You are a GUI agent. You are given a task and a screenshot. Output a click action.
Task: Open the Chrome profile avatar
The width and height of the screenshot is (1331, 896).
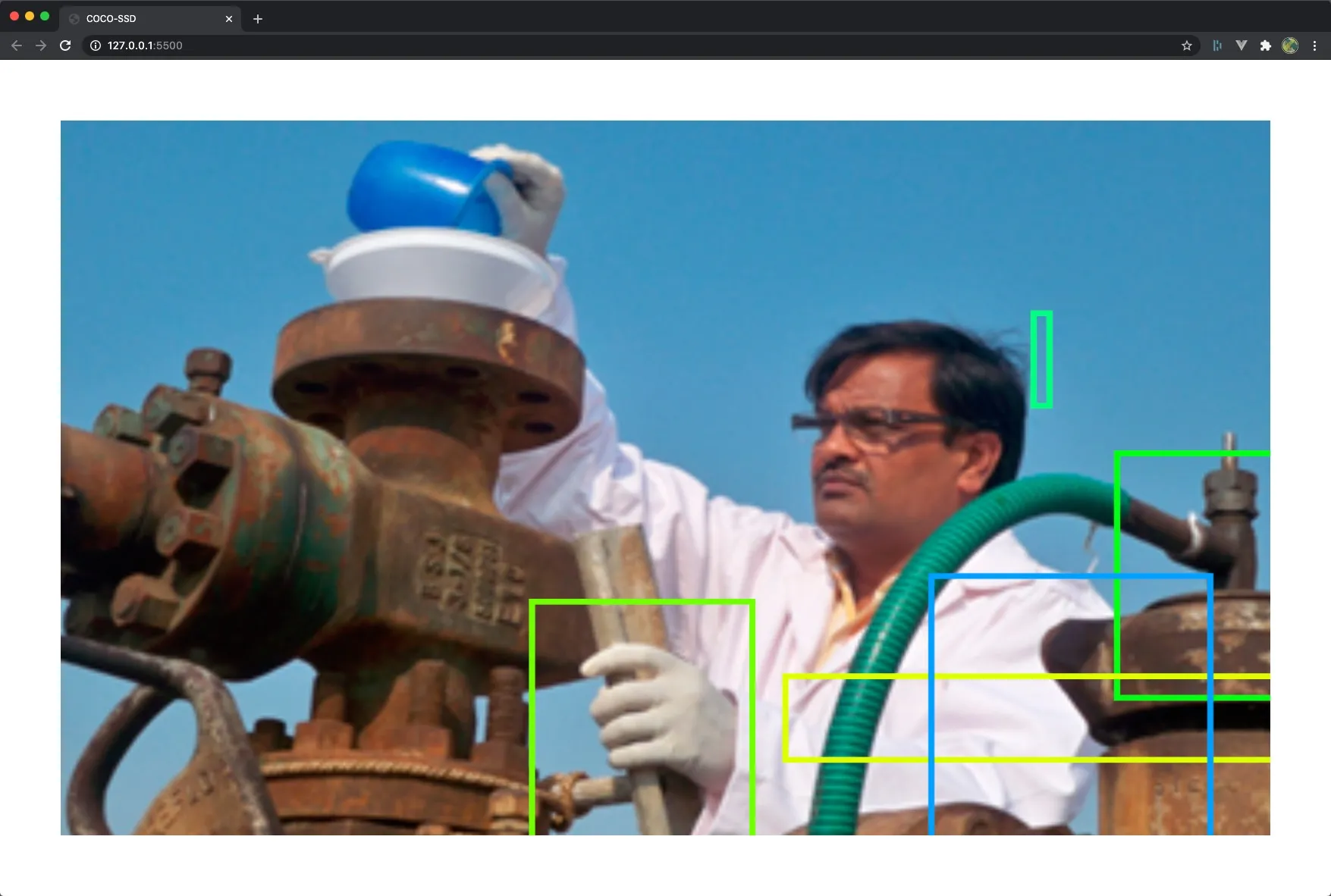[1289, 45]
